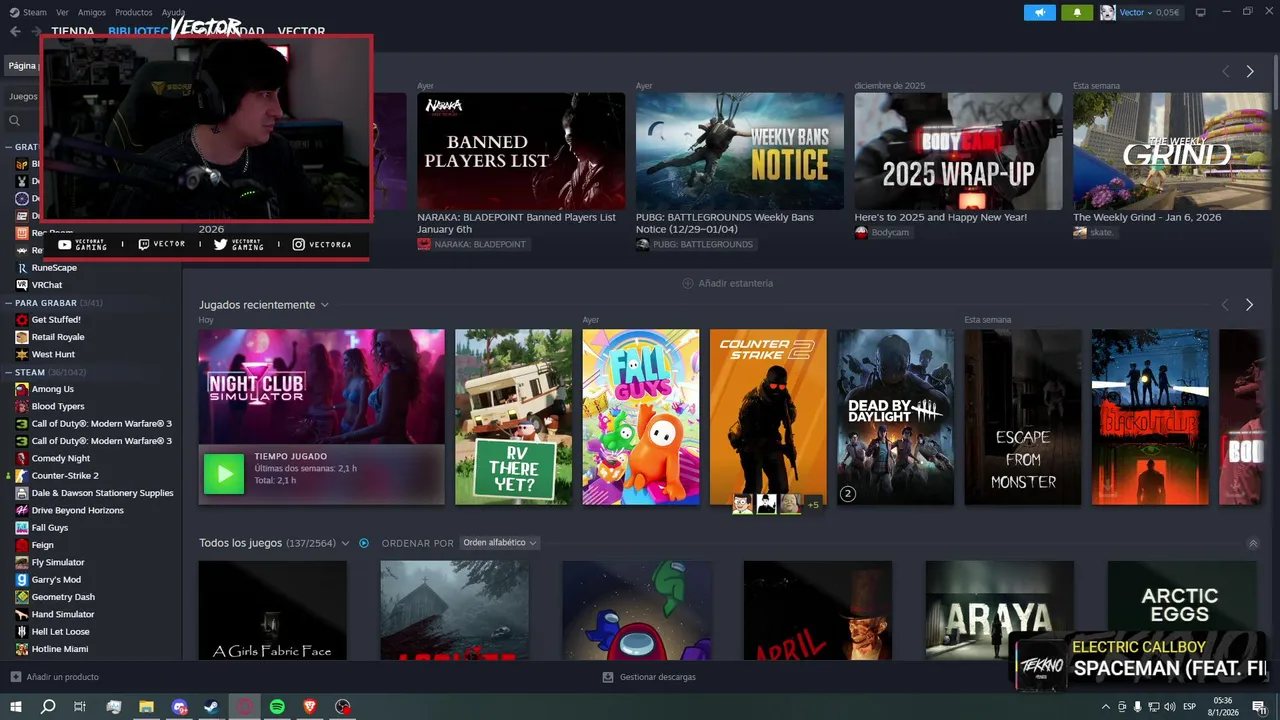
Task: Click the Hell Let Loose sidebar icon
Action: point(22,632)
